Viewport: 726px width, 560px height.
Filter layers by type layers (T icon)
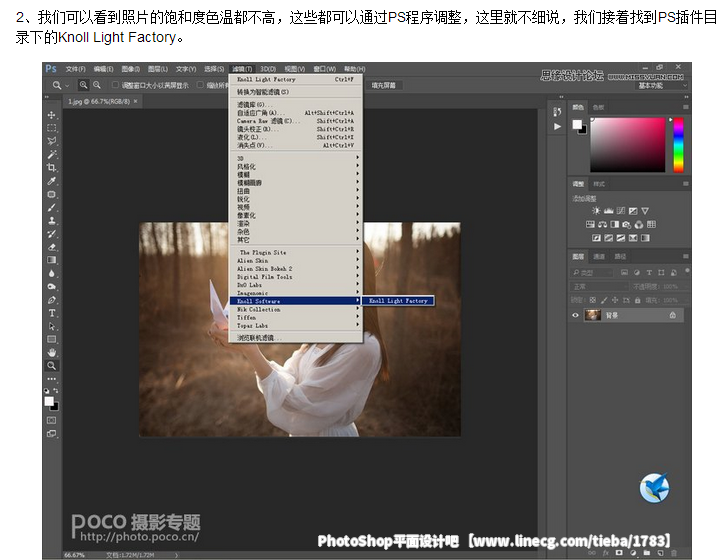point(649,273)
